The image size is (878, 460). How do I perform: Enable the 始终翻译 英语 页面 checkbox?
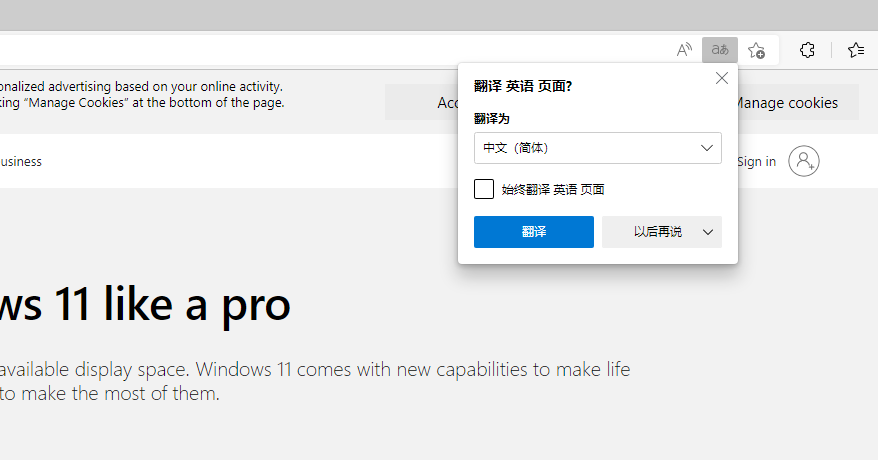484,189
